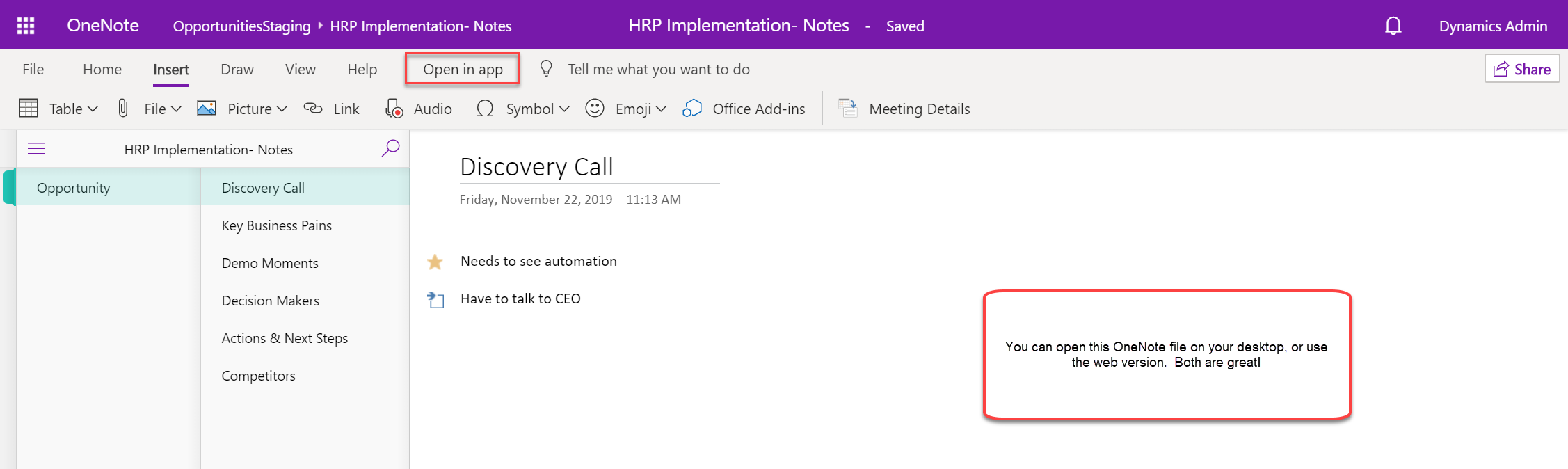
Task: Click the page time 11:13 AM
Action: (653, 200)
